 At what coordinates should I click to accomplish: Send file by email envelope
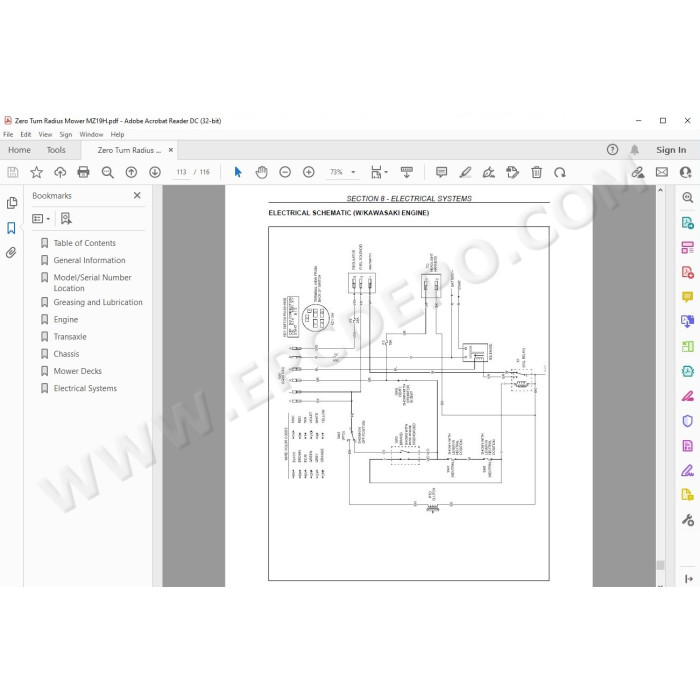point(662,172)
